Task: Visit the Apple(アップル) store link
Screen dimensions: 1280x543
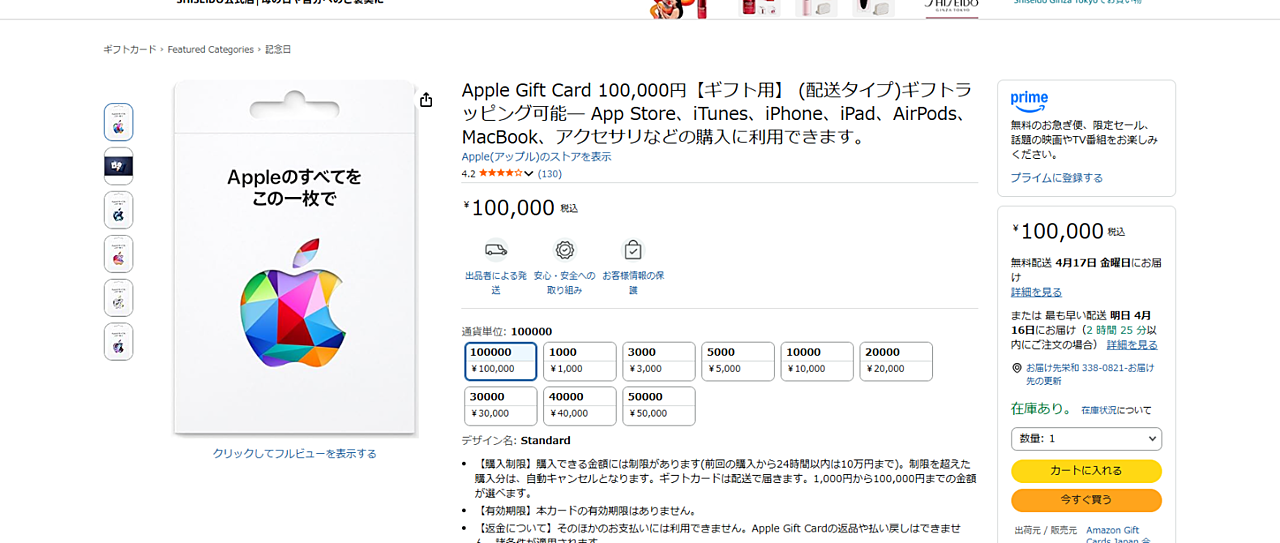Action: point(536,157)
